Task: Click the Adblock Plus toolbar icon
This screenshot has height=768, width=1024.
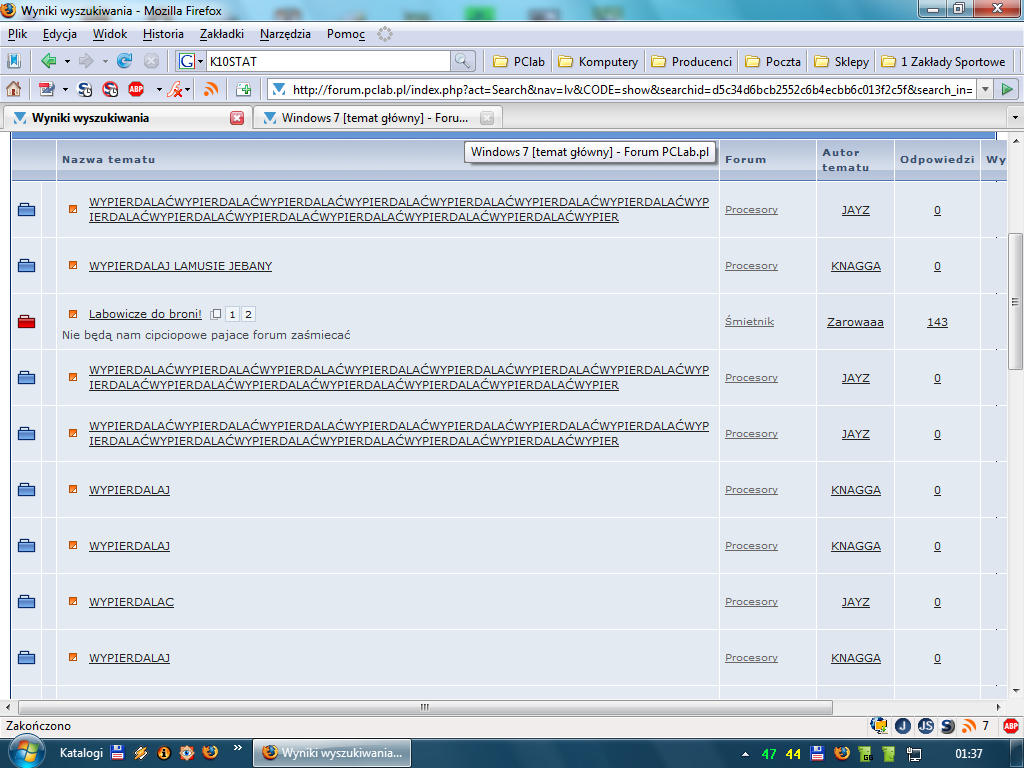Action: tap(135, 89)
